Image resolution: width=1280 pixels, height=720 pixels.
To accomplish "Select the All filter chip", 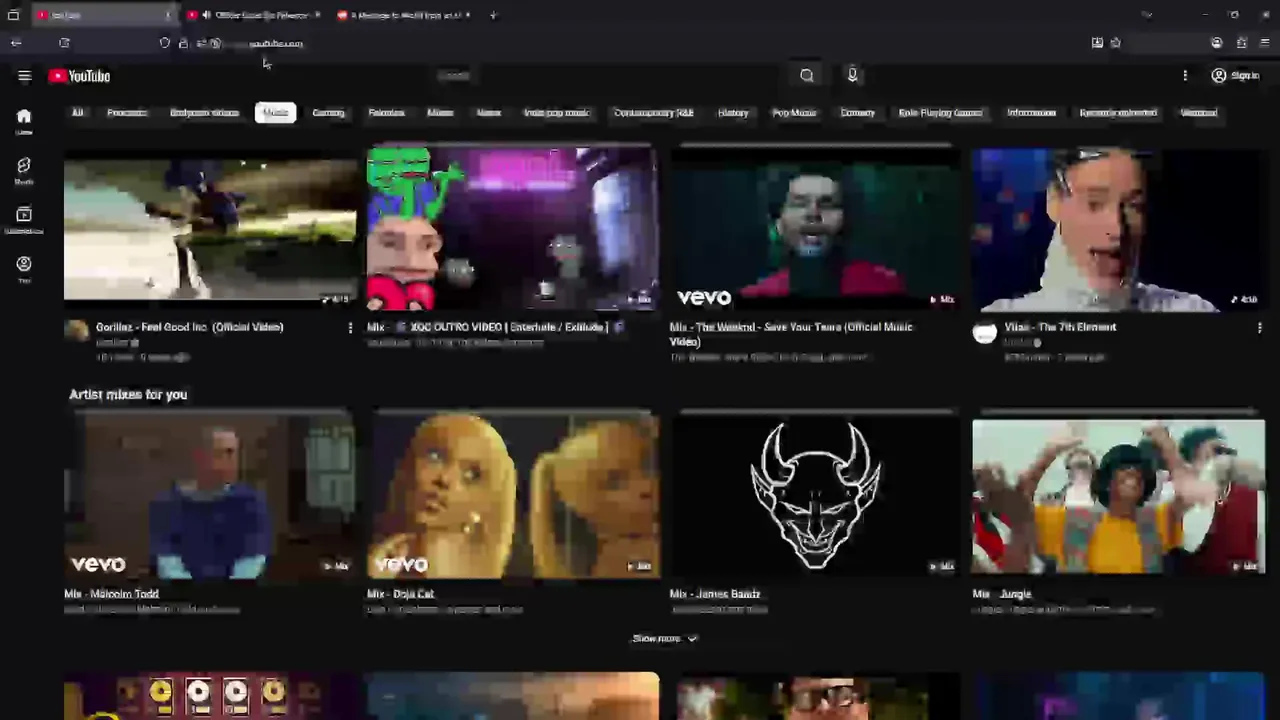I will [77, 113].
